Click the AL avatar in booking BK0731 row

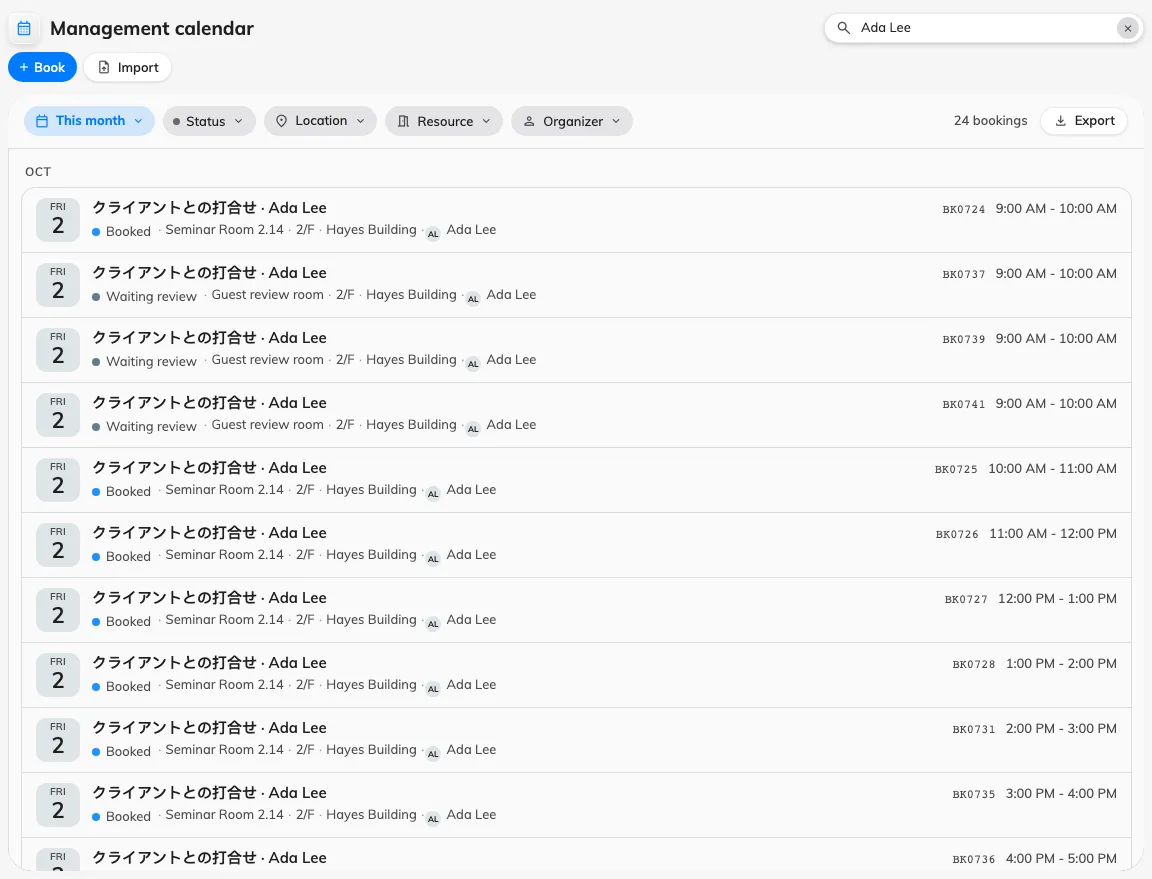[x=433, y=754]
